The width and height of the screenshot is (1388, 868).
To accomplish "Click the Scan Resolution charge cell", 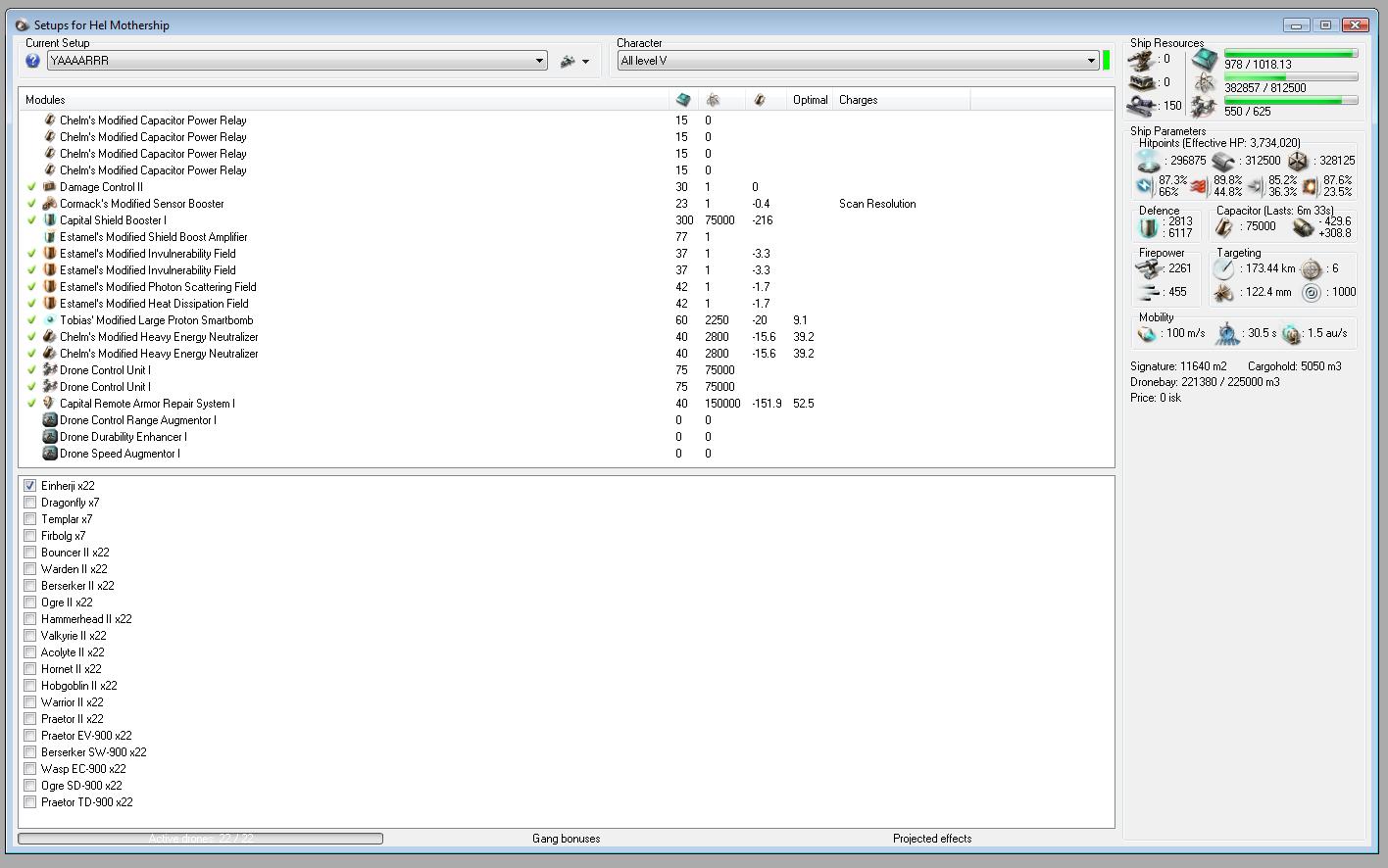I will 877,204.
